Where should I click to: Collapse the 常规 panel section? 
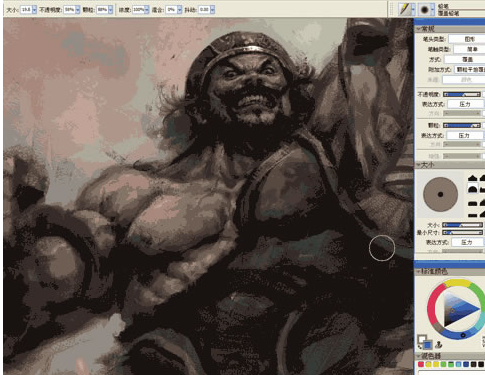click(419, 29)
